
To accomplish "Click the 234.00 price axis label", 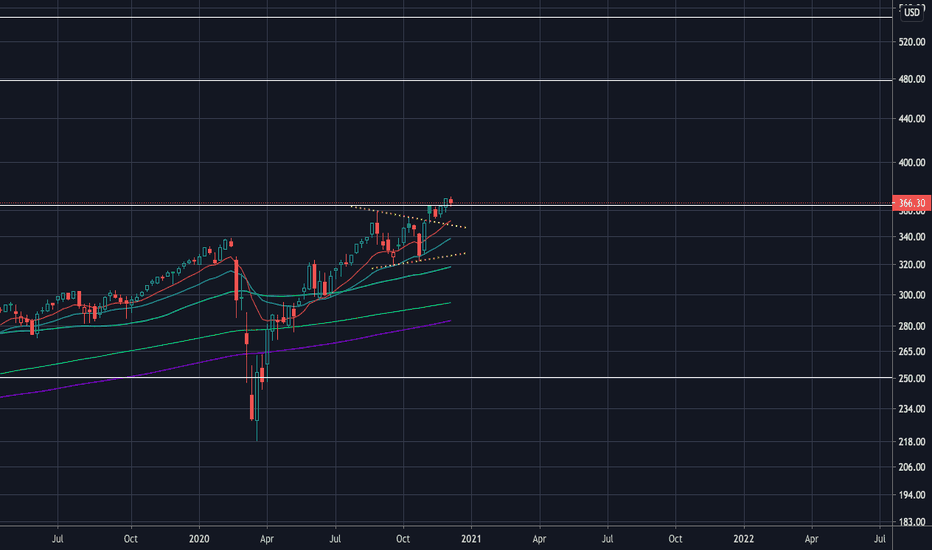I will coord(912,409).
